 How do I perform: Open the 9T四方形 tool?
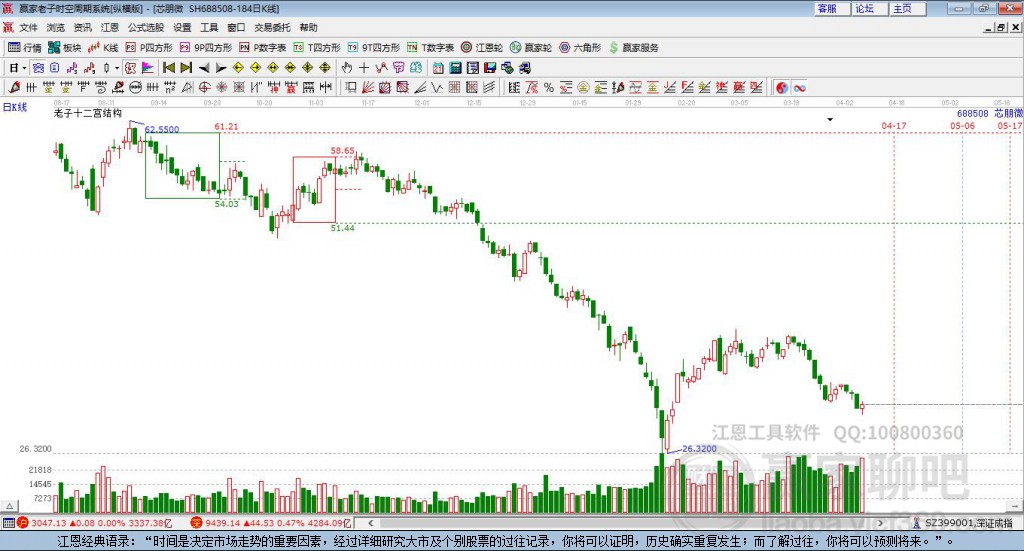click(x=374, y=48)
